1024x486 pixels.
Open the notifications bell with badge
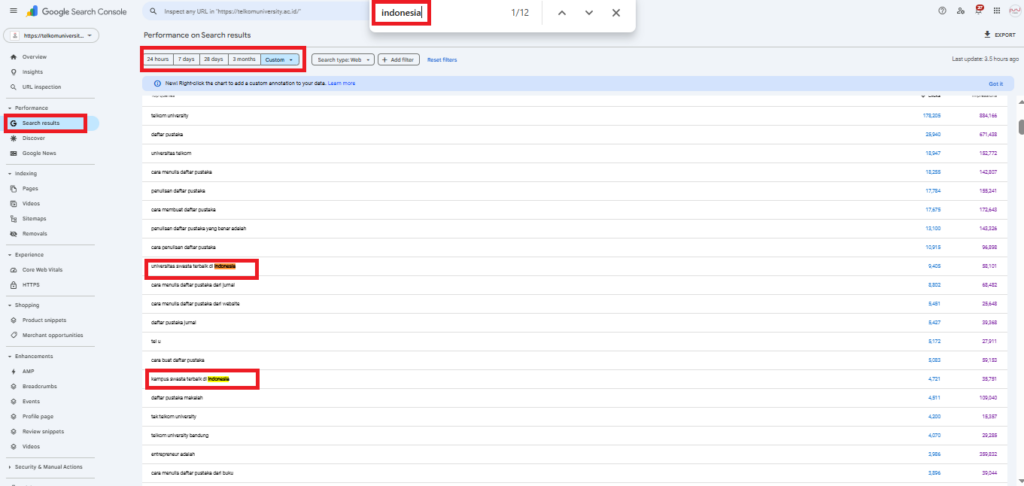pyautogui.click(x=978, y=10)
